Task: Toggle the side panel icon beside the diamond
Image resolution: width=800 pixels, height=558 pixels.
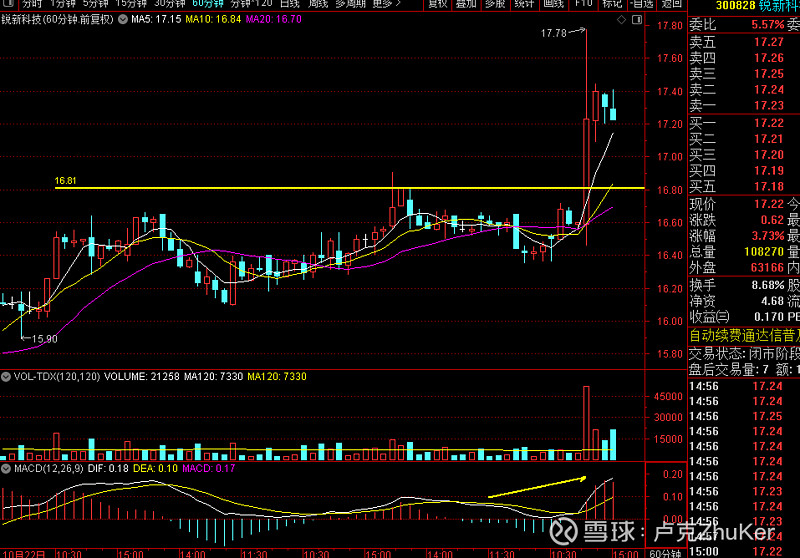Action: 637,19
